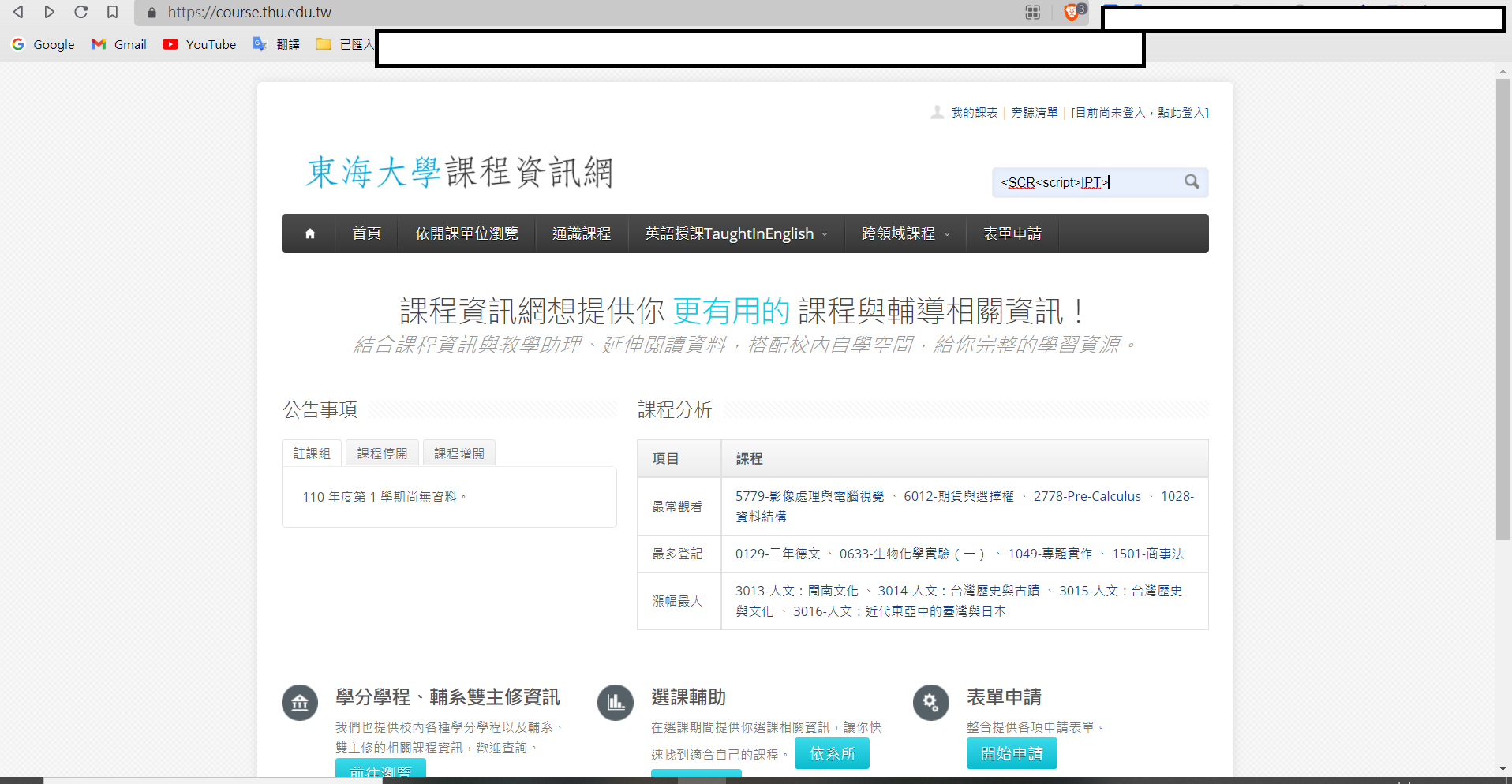Click the 開始申請 button
This screenshot has height=784, width=1512.
click(x=1012, y=753)
